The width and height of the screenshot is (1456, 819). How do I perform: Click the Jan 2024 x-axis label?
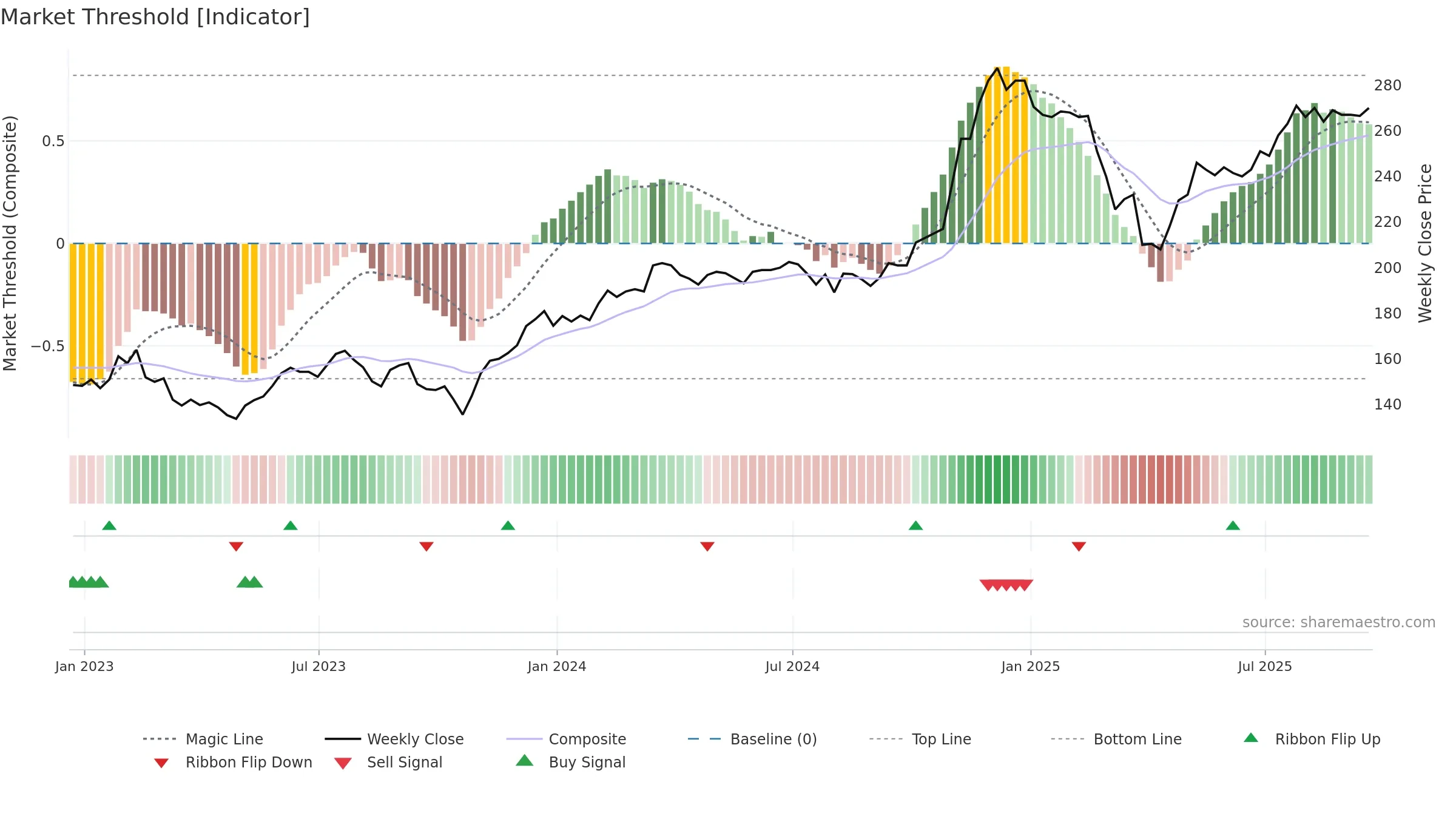(557, 666)
